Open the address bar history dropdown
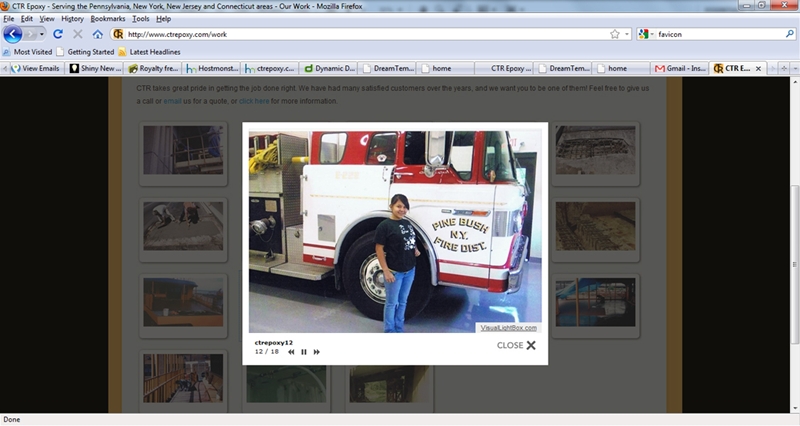Screen dimensions: 800x426 (627, 34)
